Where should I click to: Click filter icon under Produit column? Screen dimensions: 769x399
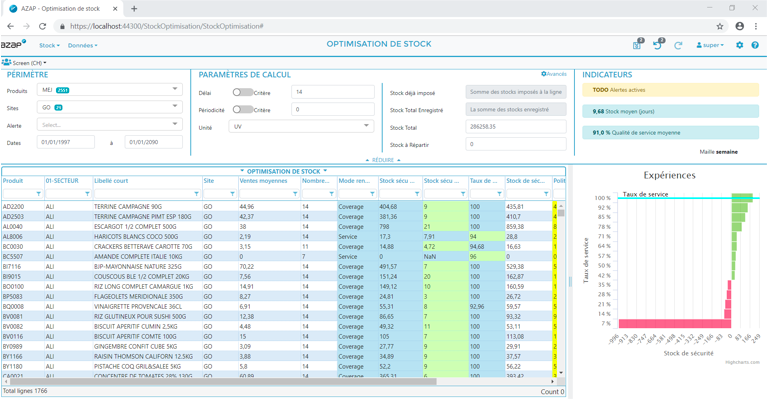tap(38, 194)
